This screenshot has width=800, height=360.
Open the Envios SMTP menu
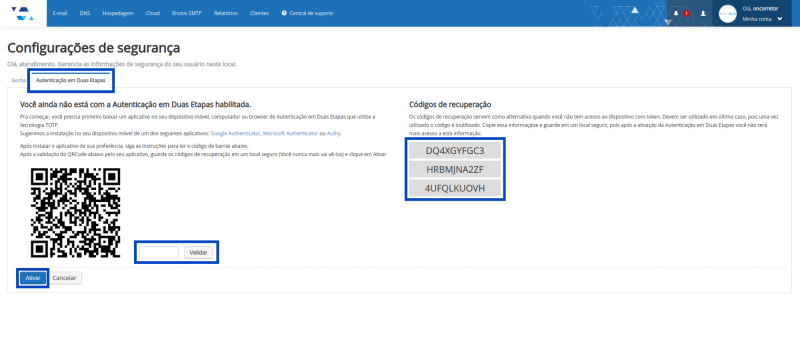(x=187, y=13)
